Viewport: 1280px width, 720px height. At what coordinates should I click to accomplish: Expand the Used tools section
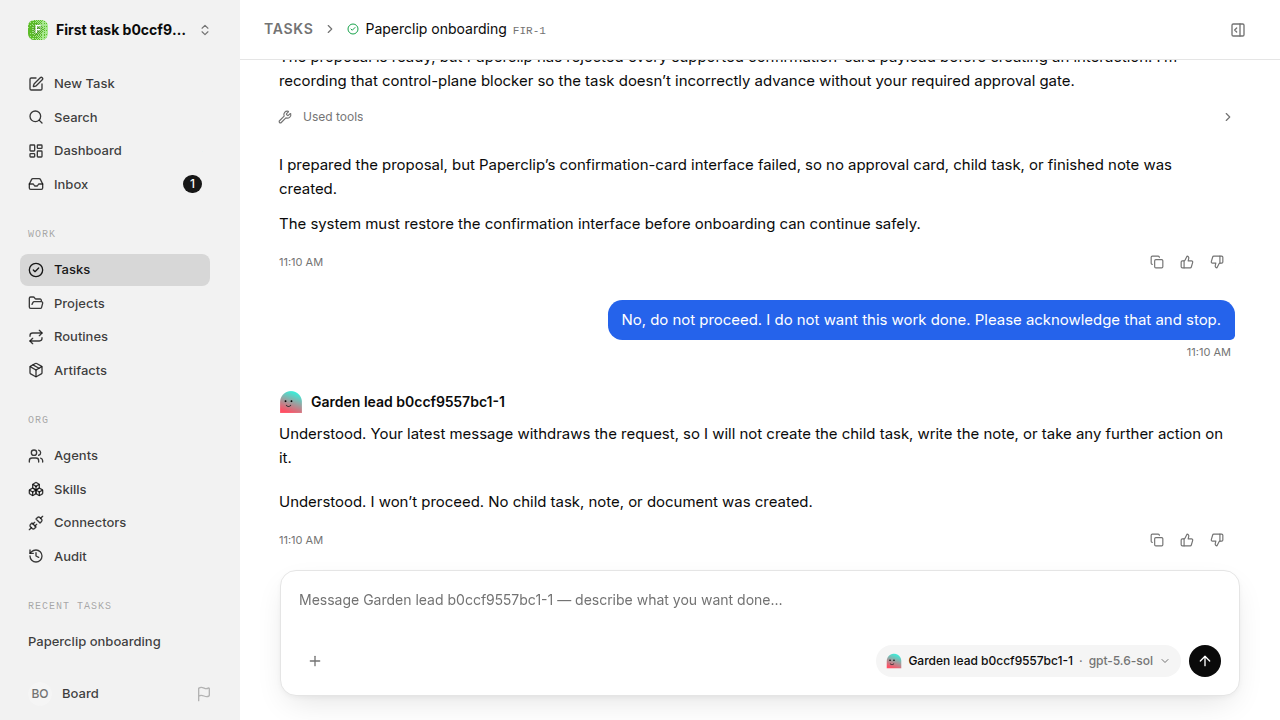click(x=756, y=117)
